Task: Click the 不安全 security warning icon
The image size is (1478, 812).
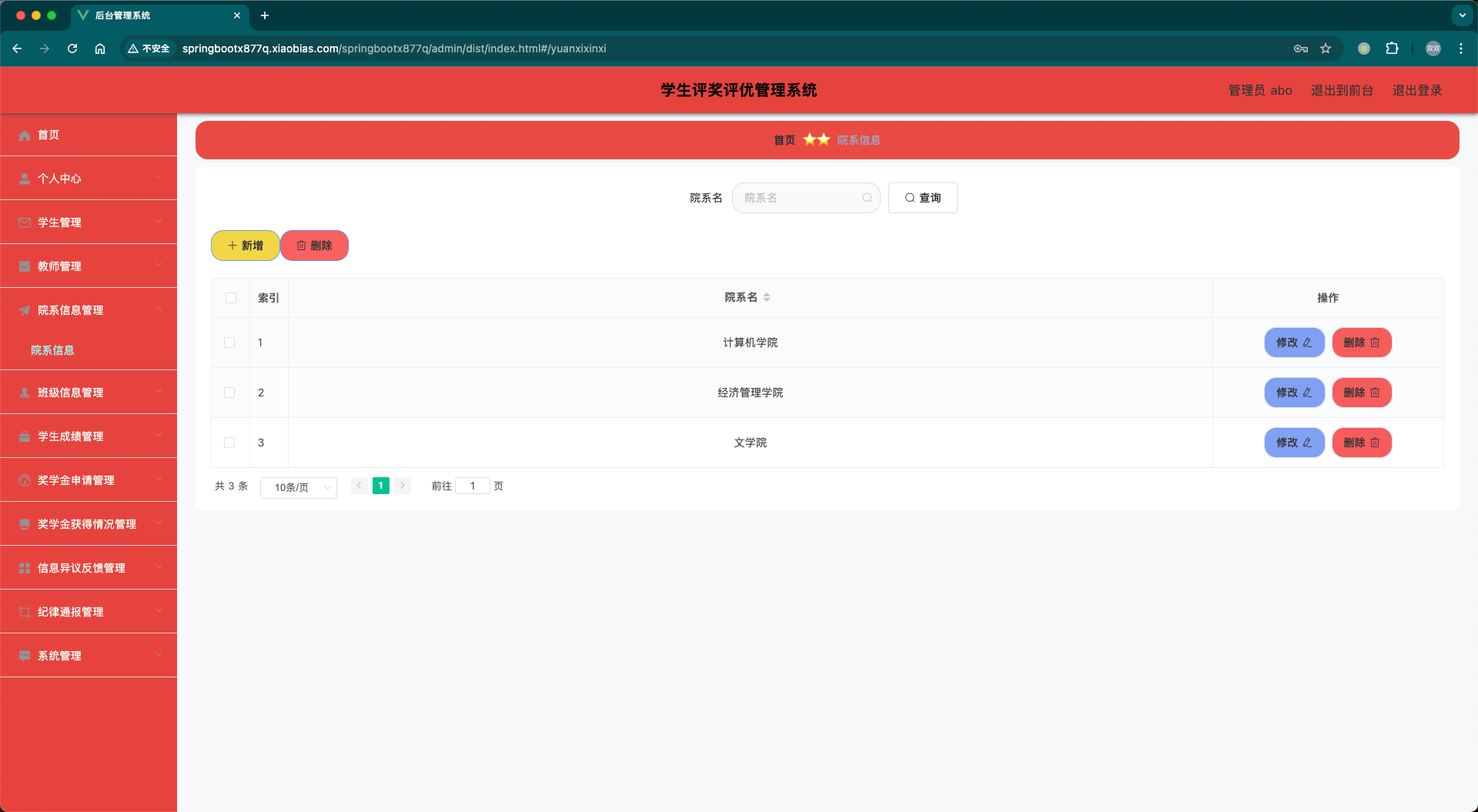Action: pos(133,48)
